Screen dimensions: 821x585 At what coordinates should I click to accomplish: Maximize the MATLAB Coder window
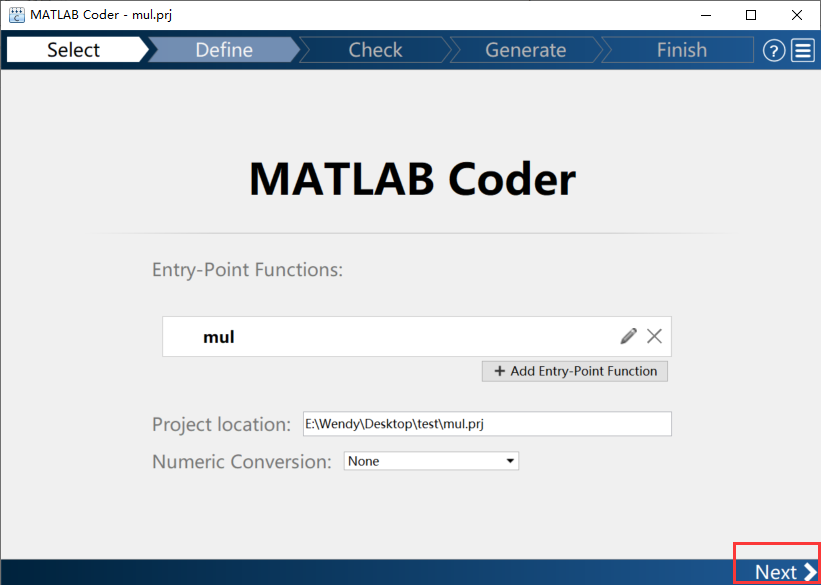(x=751, y=15)
